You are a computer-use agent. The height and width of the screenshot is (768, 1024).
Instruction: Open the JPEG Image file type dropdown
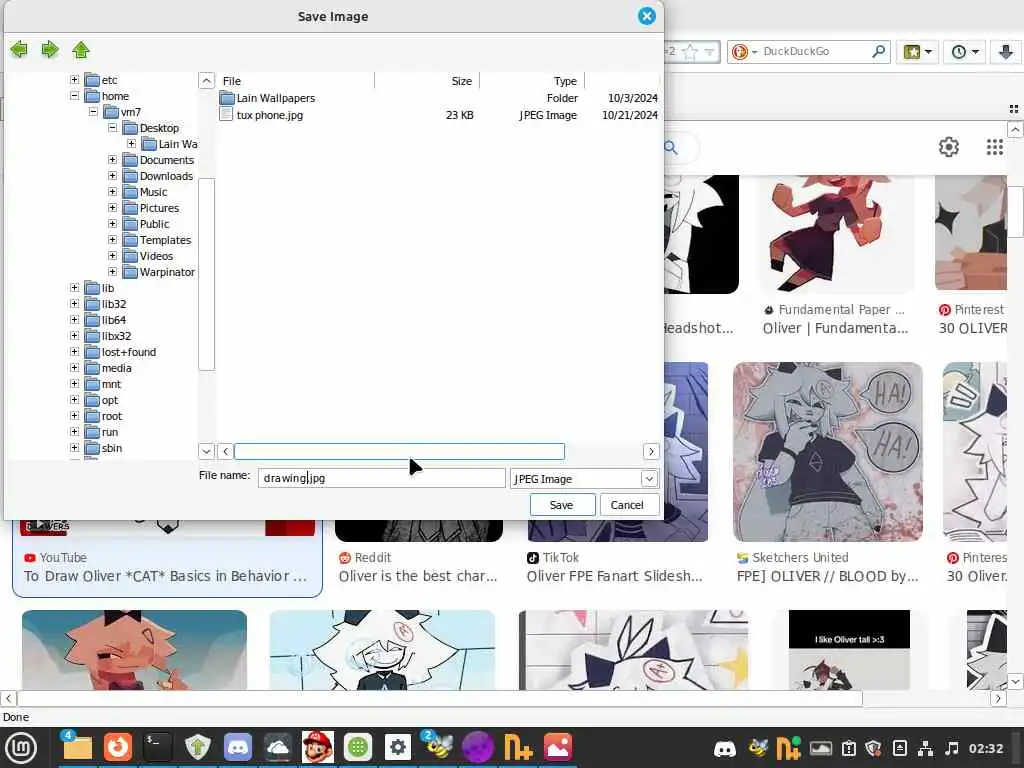pos(649,479)
